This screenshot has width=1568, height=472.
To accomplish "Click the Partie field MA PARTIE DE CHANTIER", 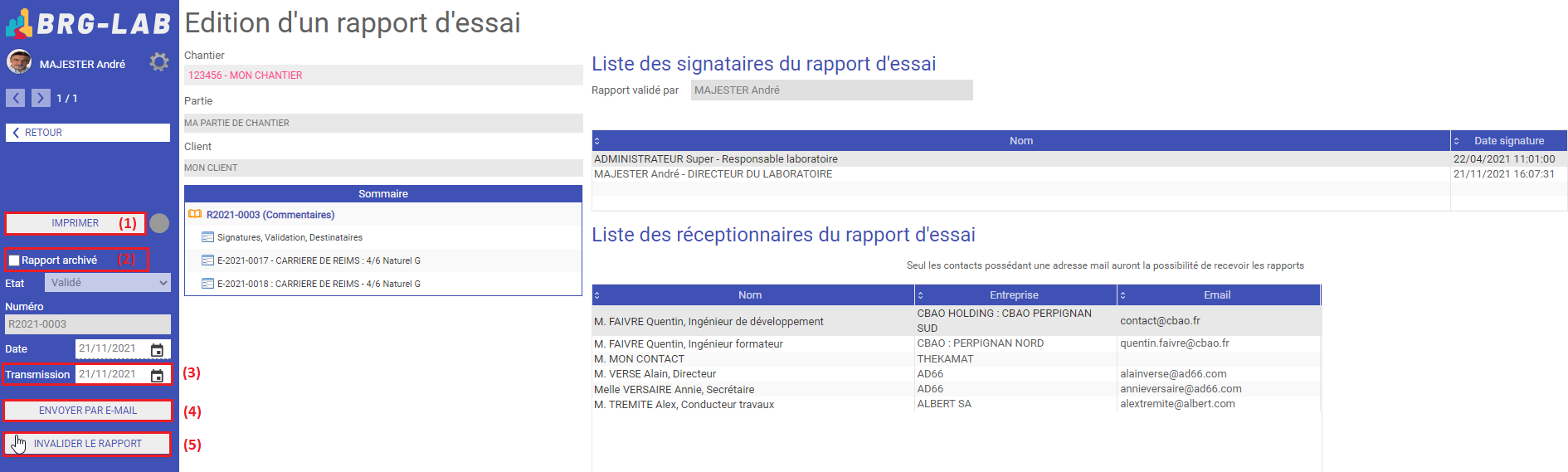I will pos(383,123).
